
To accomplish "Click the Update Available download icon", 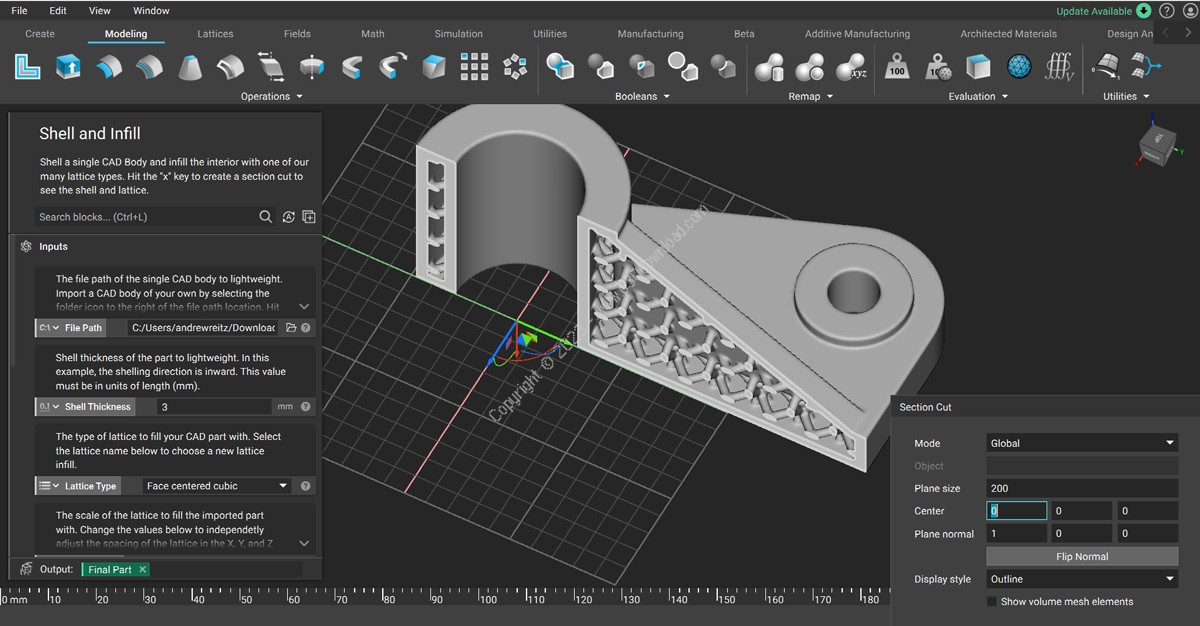I will (1144, 11).
